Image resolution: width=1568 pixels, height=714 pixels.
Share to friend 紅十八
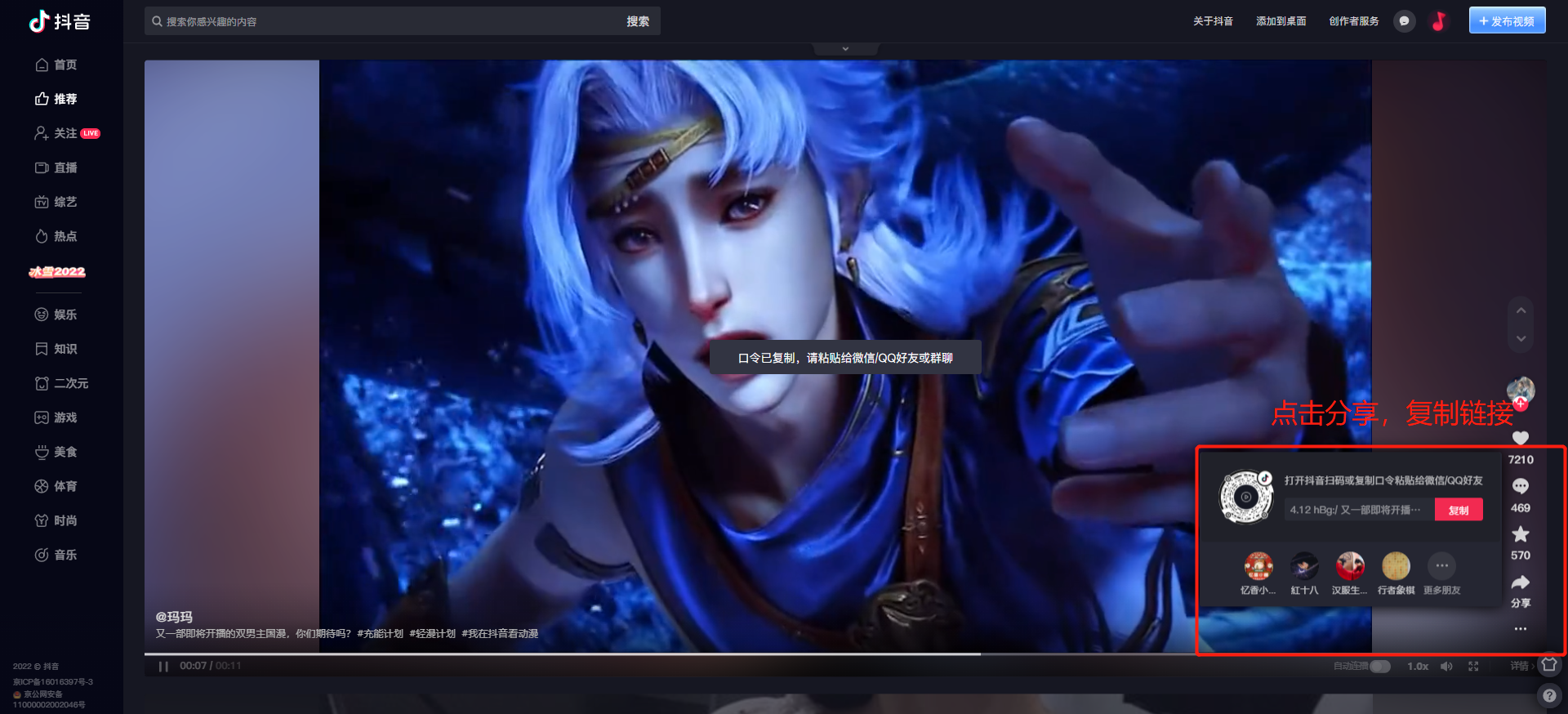pos(1303,573)
